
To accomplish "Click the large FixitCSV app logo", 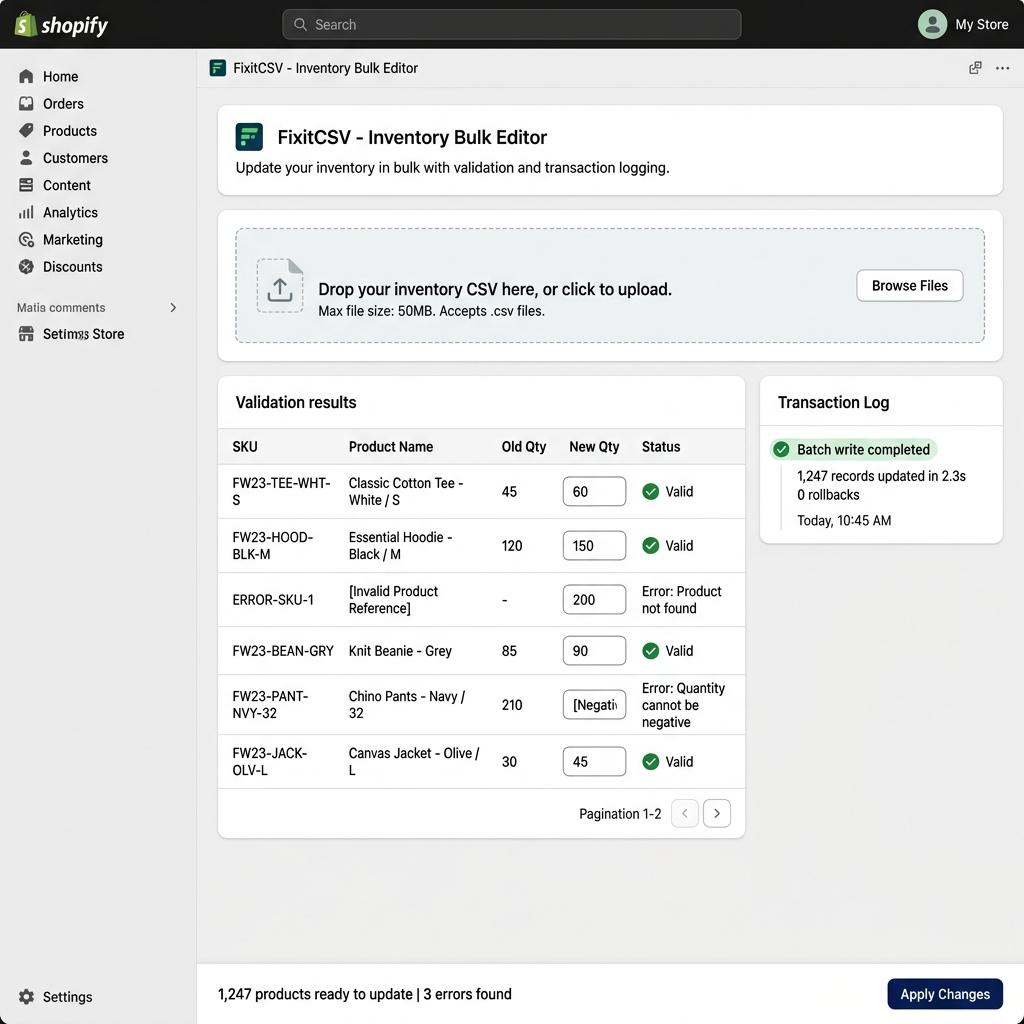I will click(249, 137).
